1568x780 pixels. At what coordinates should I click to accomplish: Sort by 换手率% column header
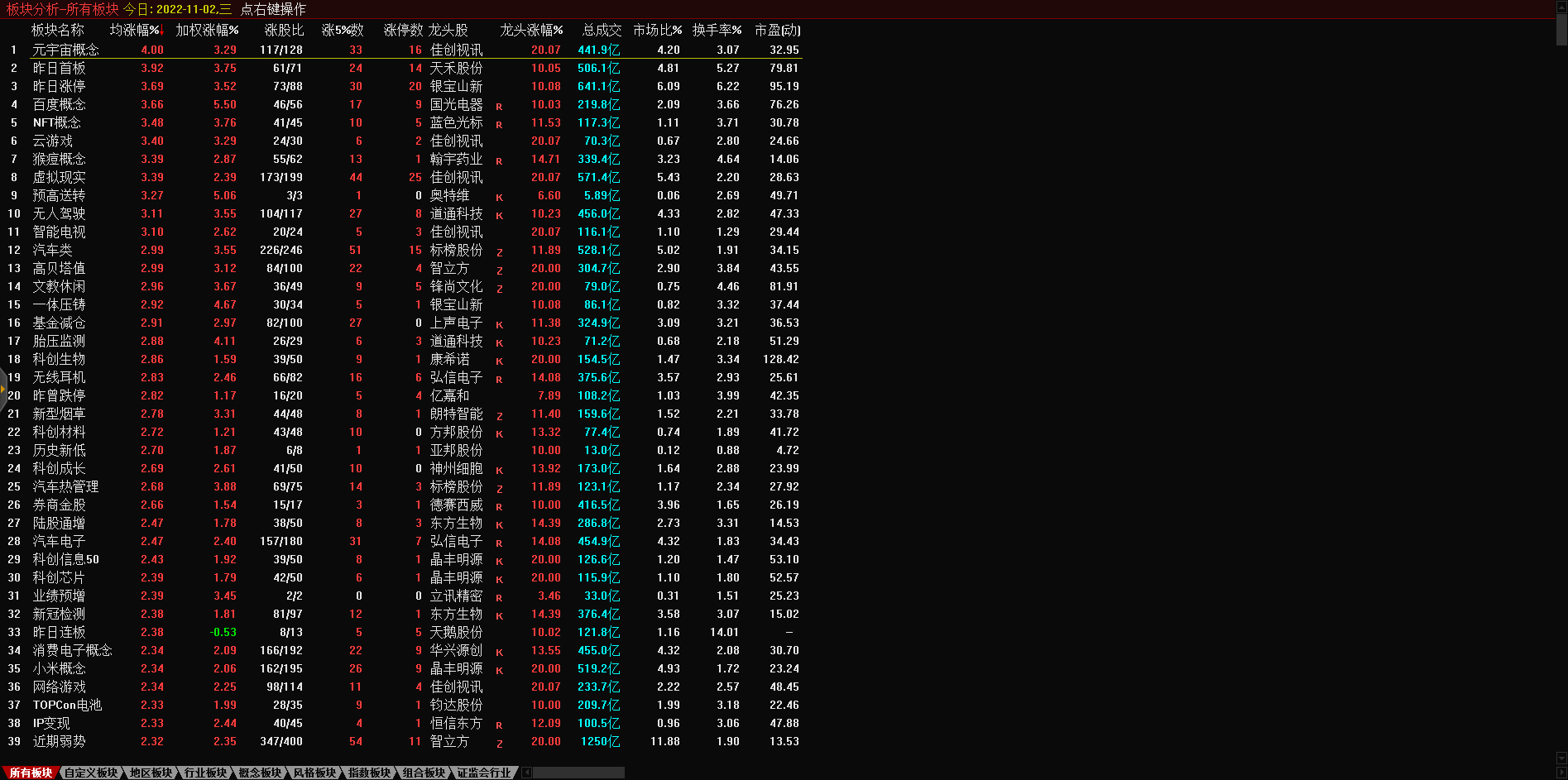coord(717,30)
